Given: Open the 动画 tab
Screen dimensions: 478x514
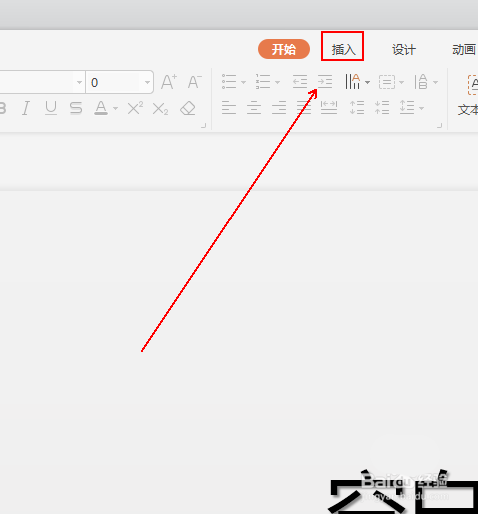Looking at the screenshot, I should [463, 49].
